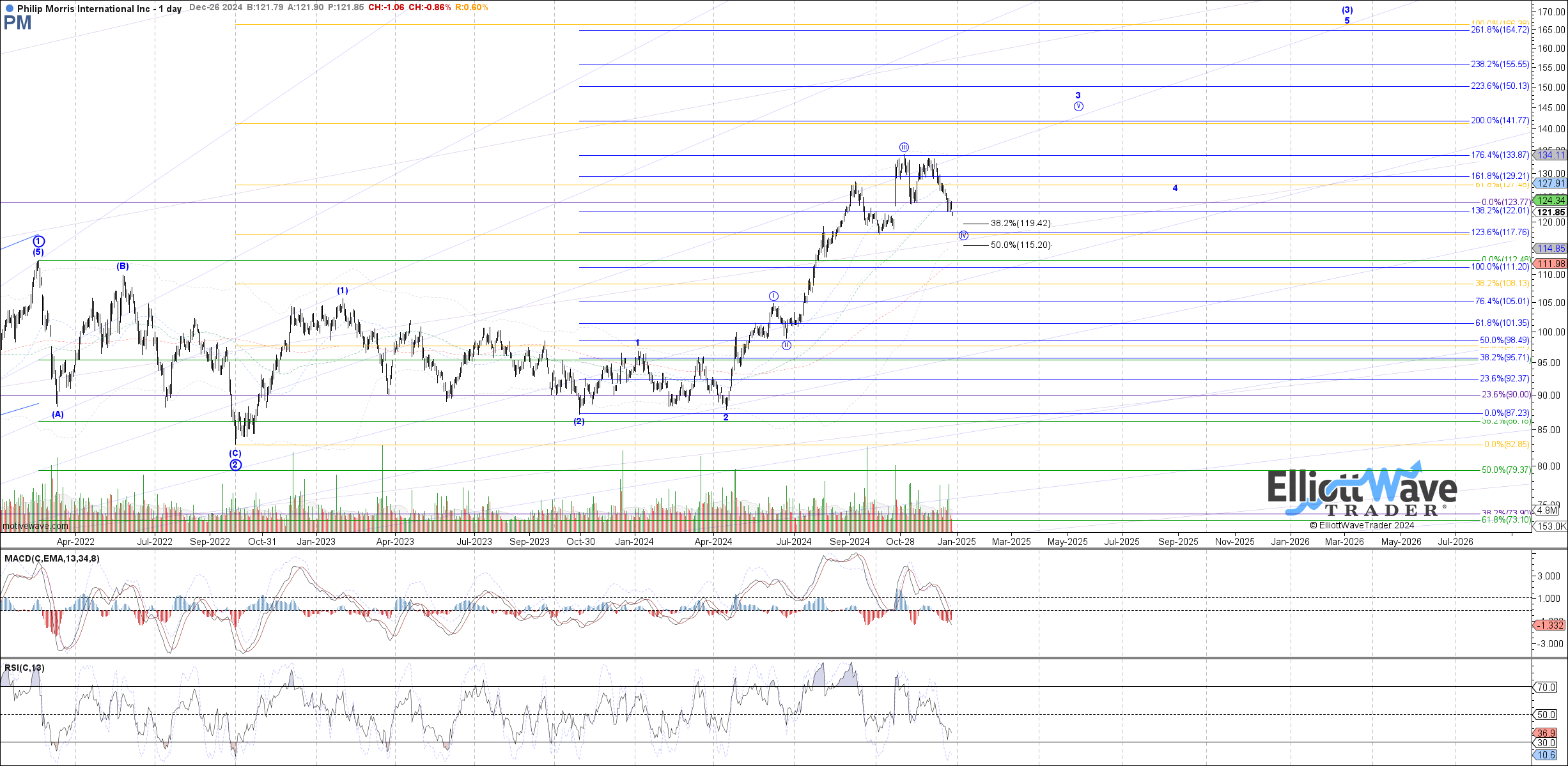Select the (B) wave label
Screen dimensions: 1568x766
[x=123, y=266]
